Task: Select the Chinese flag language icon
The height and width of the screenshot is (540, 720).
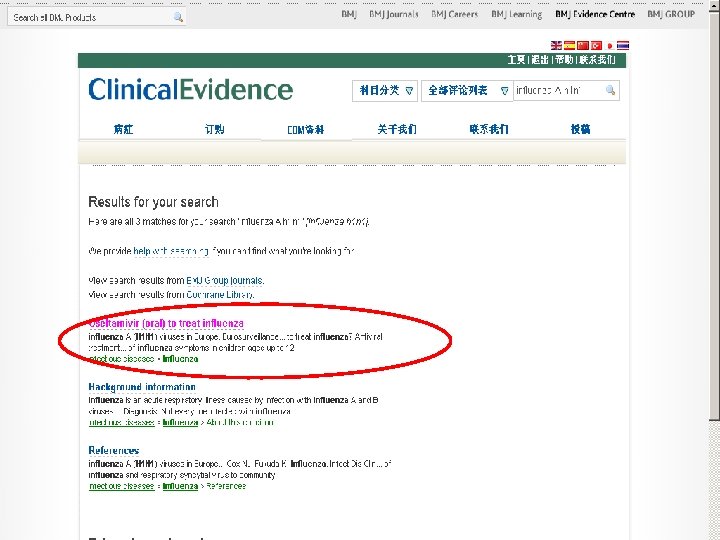Action: [583, 45]
